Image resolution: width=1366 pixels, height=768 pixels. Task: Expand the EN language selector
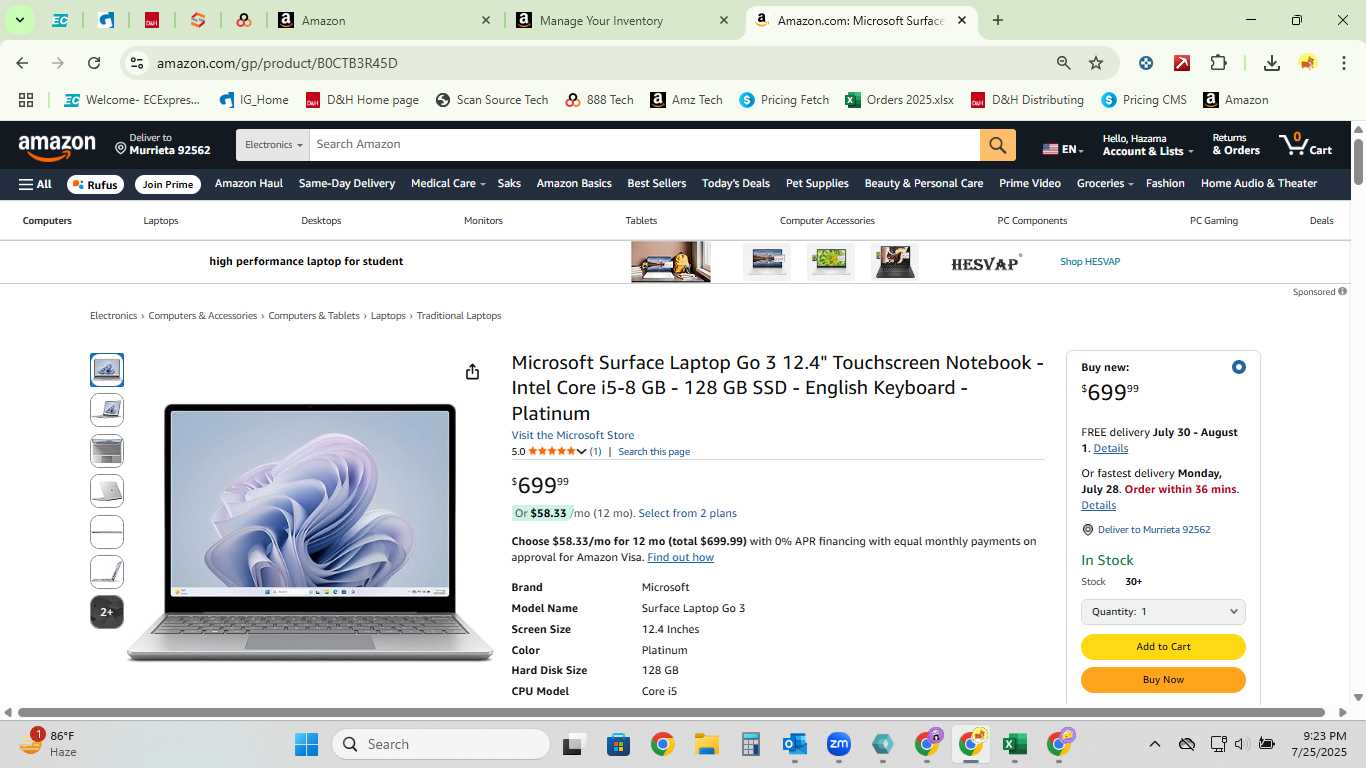click(1063, 149)
